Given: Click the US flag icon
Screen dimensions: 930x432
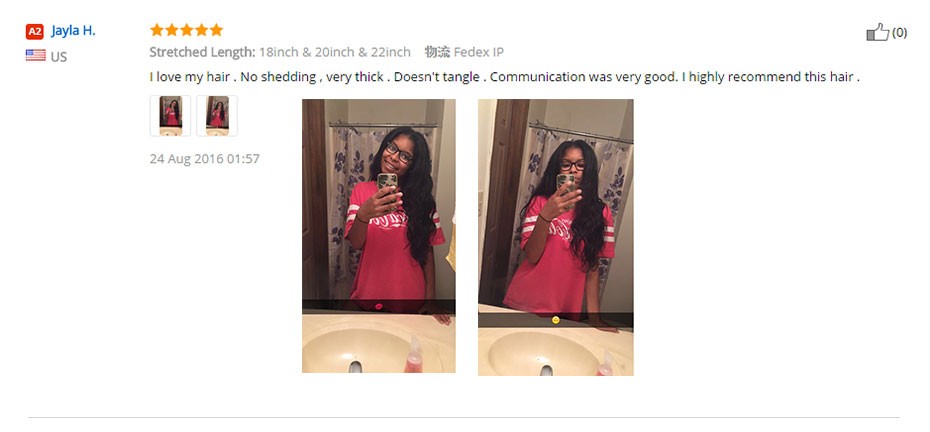Looking at the screenshot, I should [36, 56].
